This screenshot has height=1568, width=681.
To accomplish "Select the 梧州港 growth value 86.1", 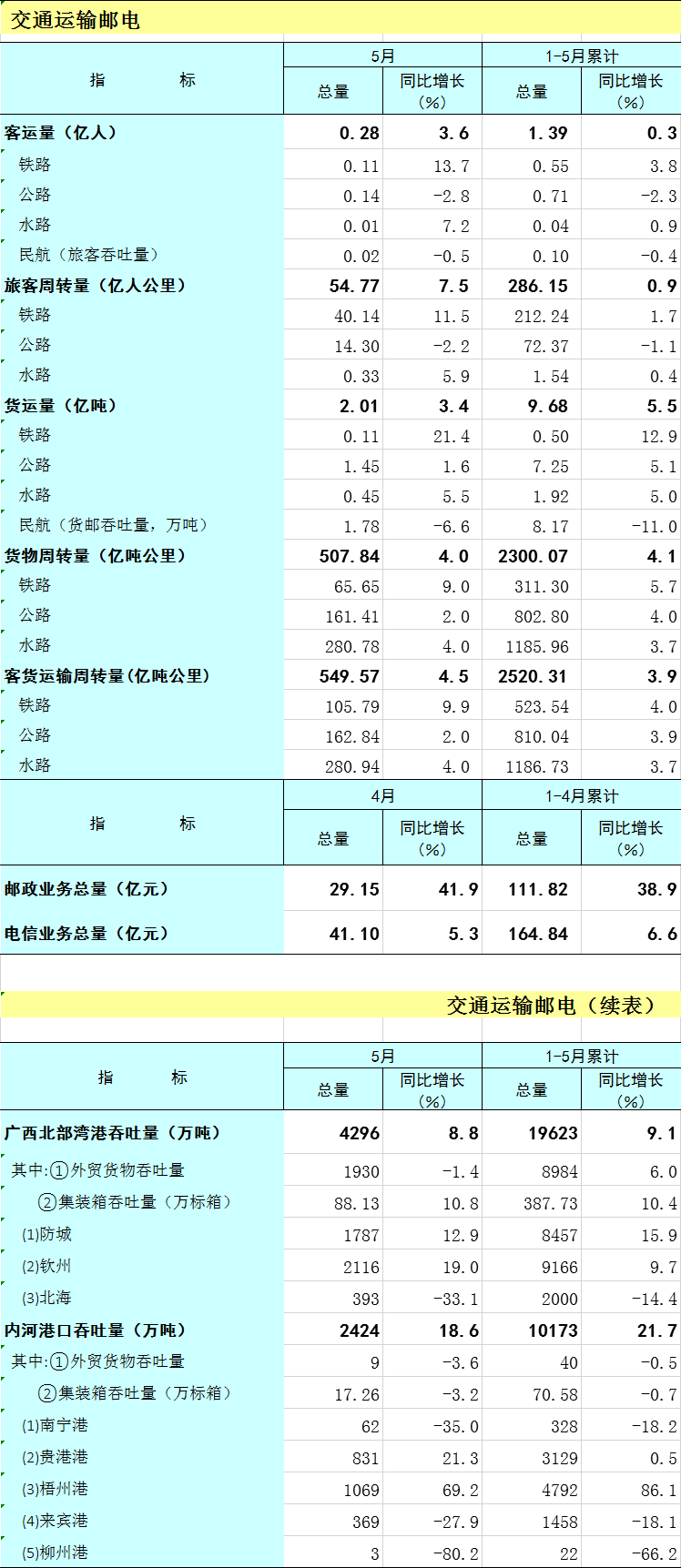I will click(x=659, y=1491).
